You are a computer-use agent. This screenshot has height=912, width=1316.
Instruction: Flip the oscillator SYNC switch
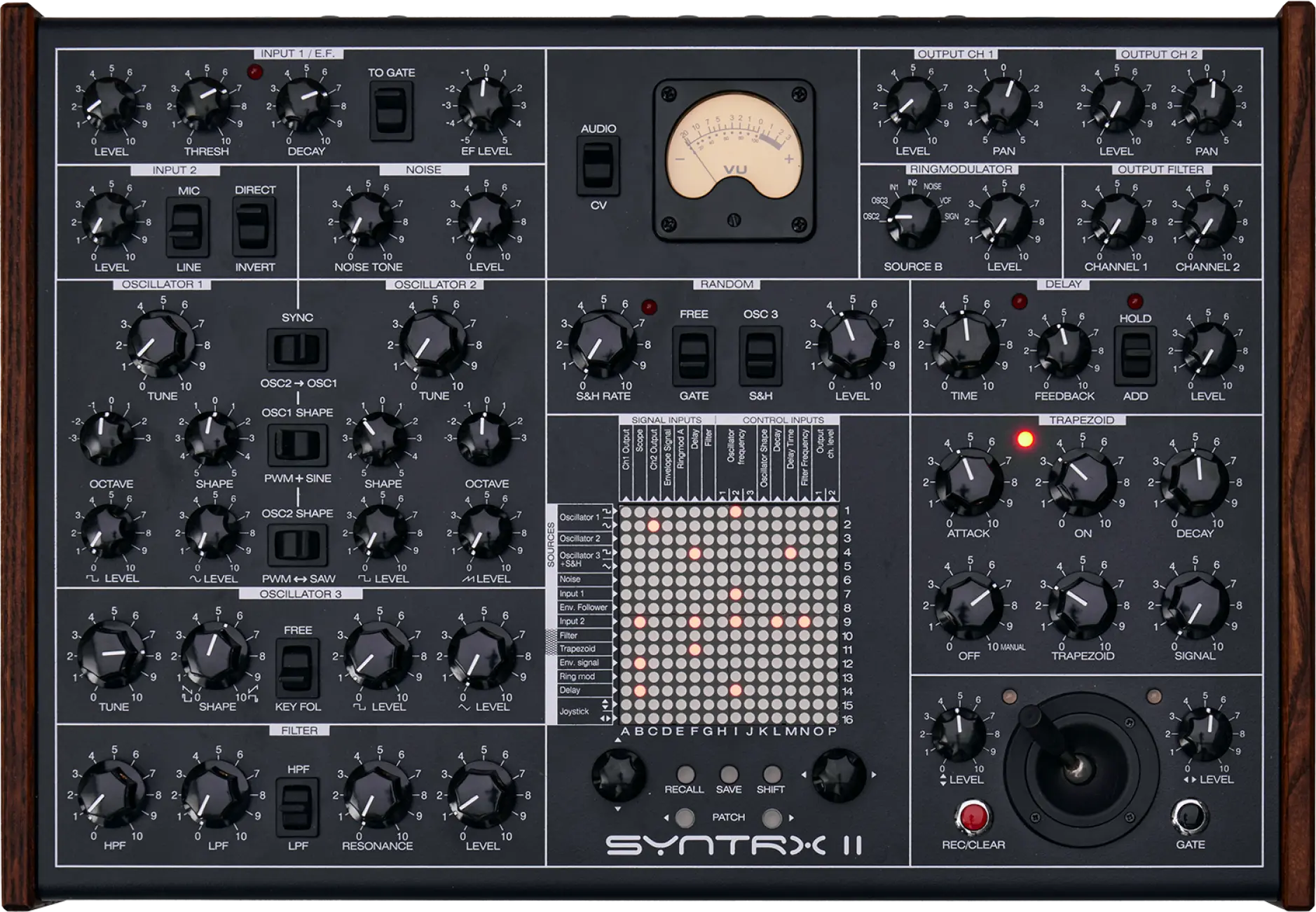(297, 349)
